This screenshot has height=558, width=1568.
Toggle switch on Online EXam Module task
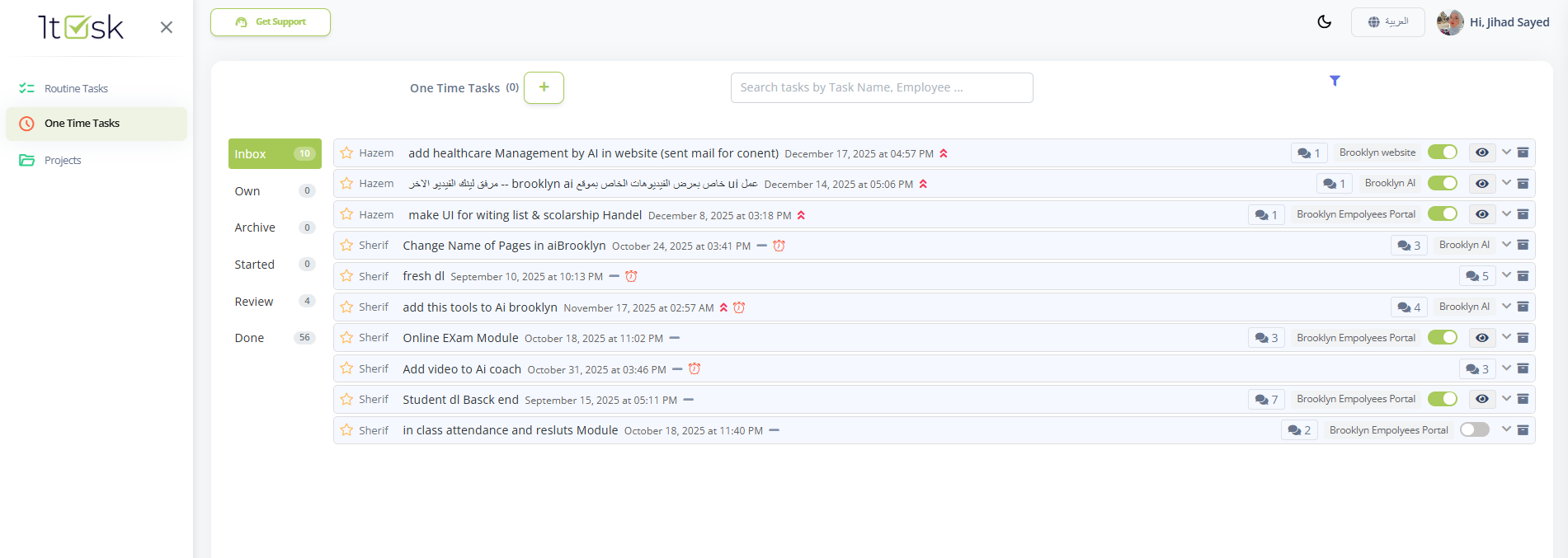click(1443, 338)
